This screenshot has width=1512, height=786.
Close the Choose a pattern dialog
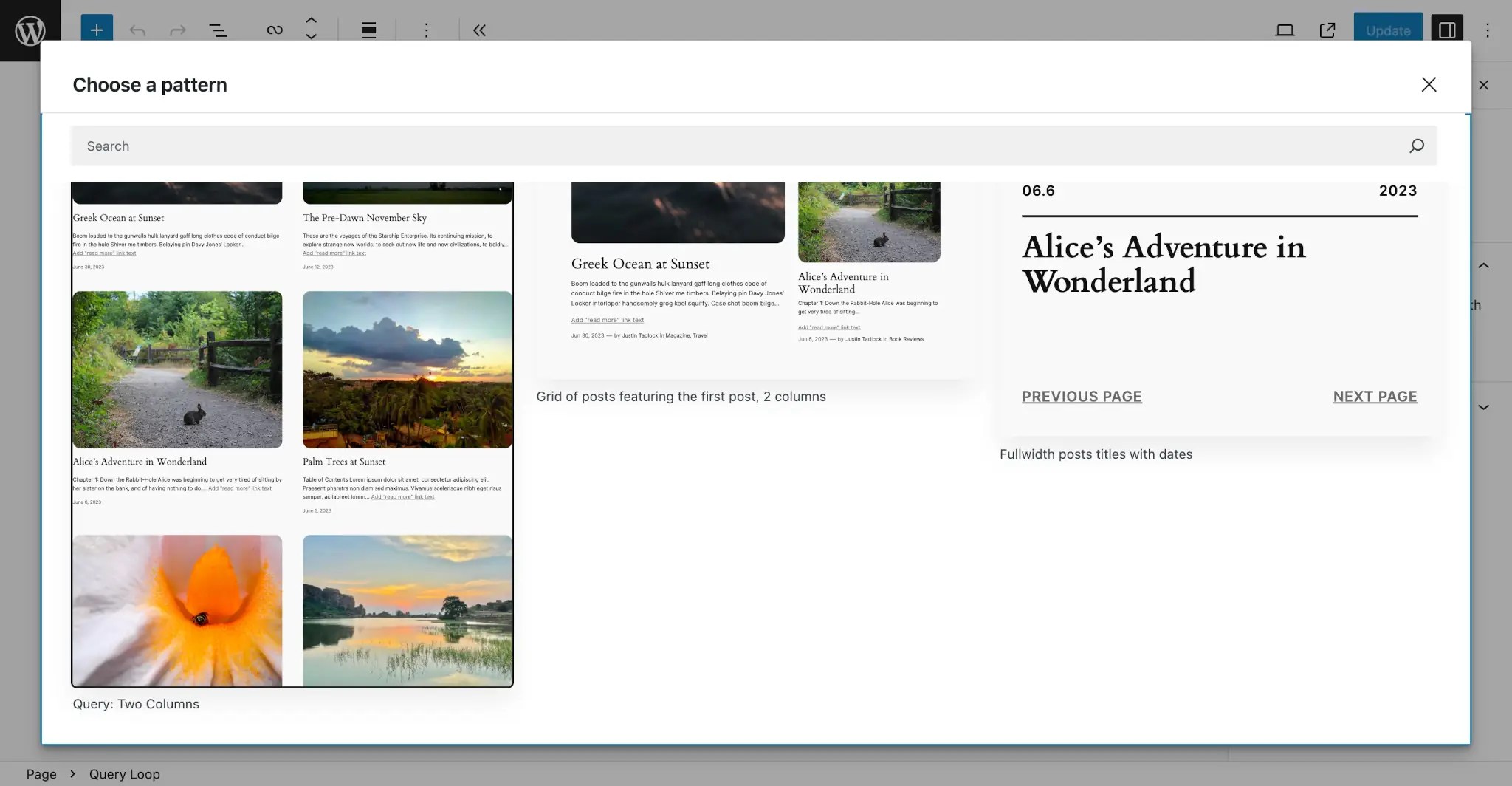pos(1429,84)
